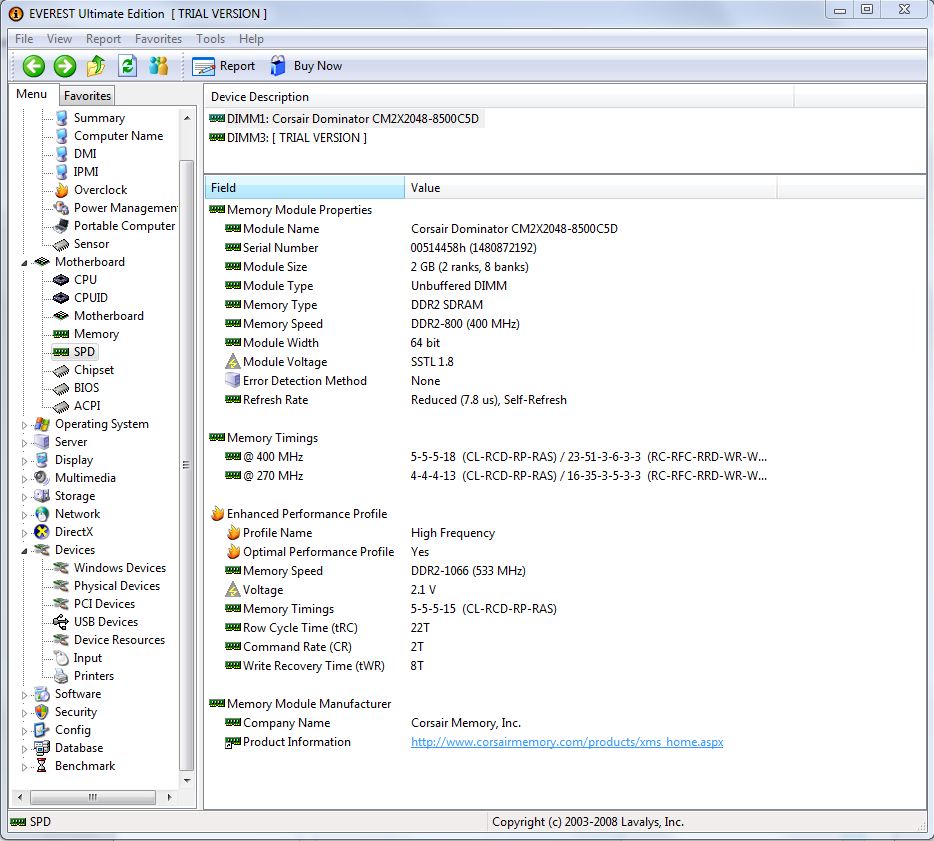
Task: Open the File menu
Action: click(24, 39)
